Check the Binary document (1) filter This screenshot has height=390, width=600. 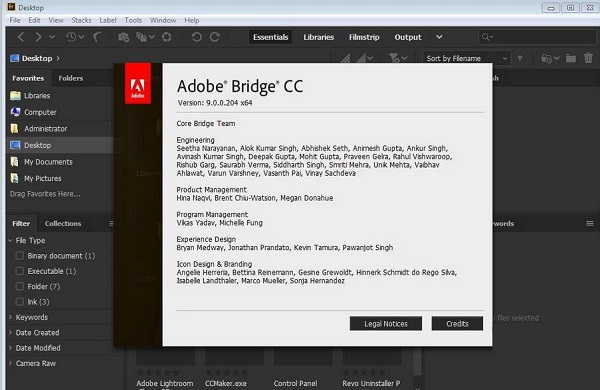pyautogui.click(x=19, y=255)
